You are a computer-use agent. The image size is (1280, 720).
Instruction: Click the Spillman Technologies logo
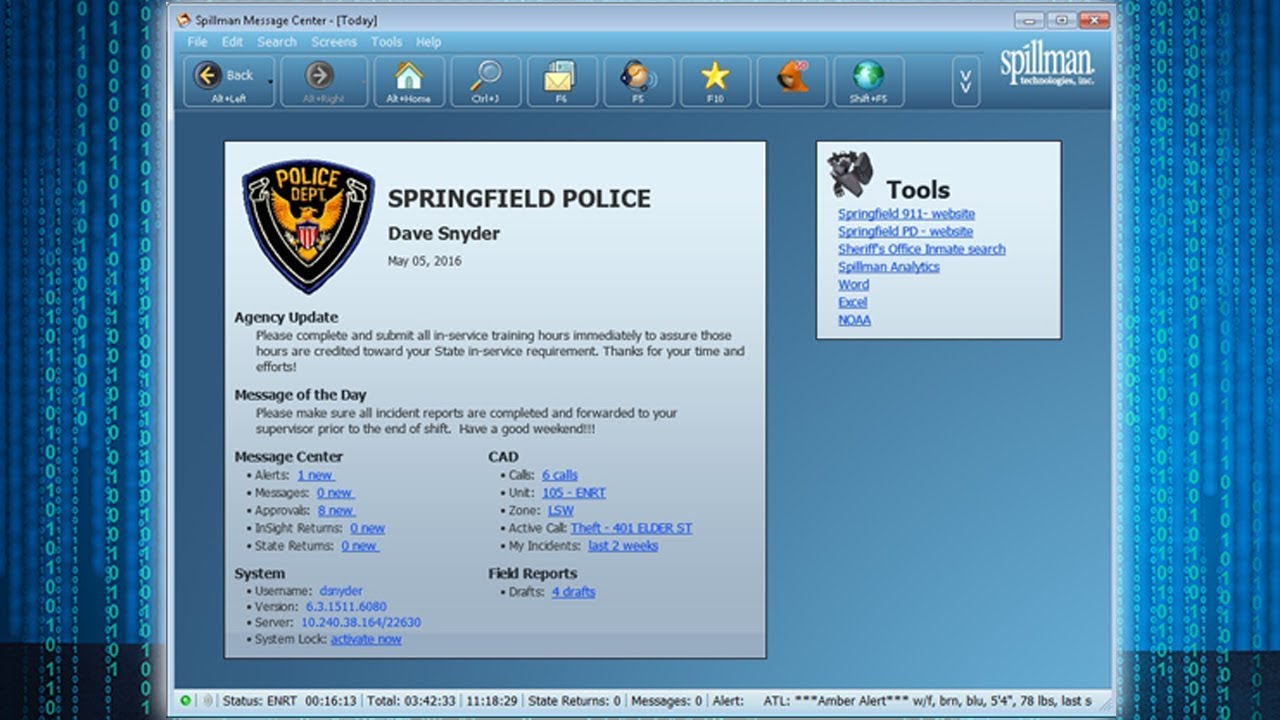click(x=1047, y=66)
